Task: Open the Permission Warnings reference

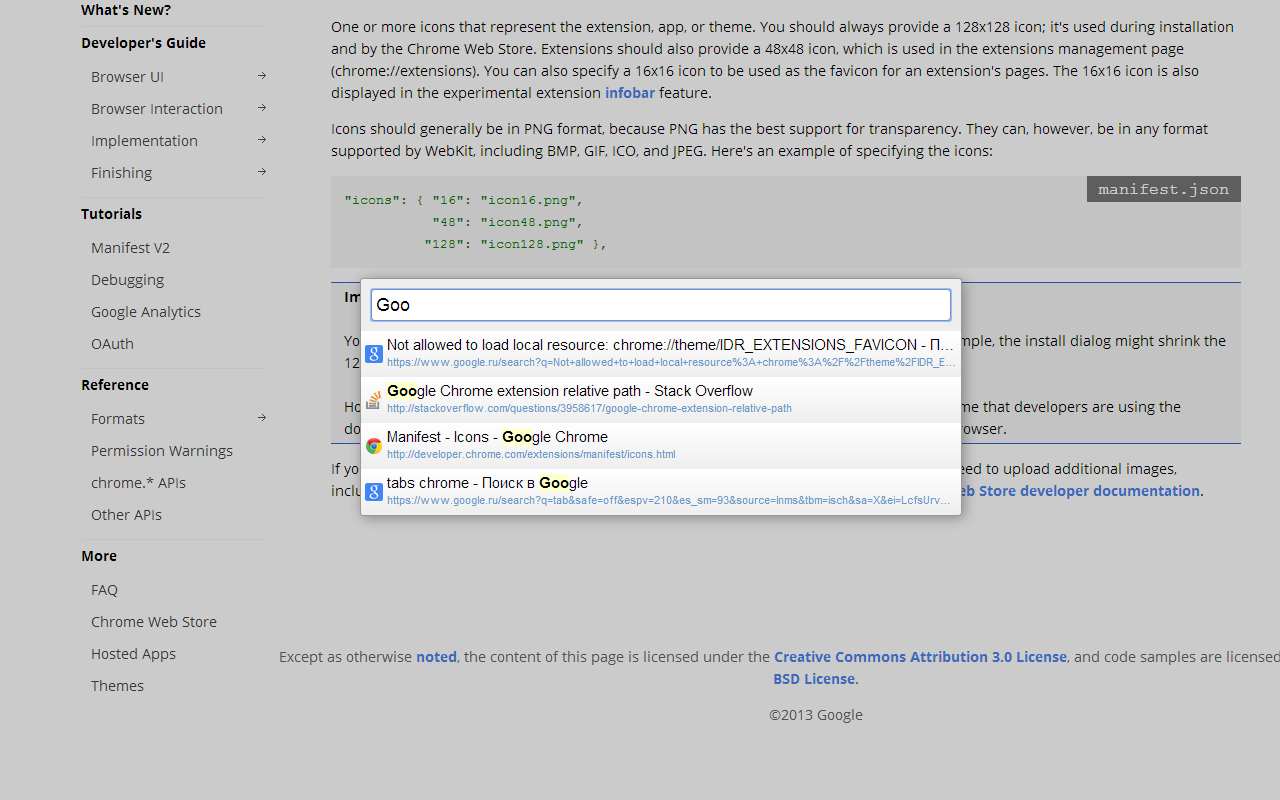Action: [162, 451]
